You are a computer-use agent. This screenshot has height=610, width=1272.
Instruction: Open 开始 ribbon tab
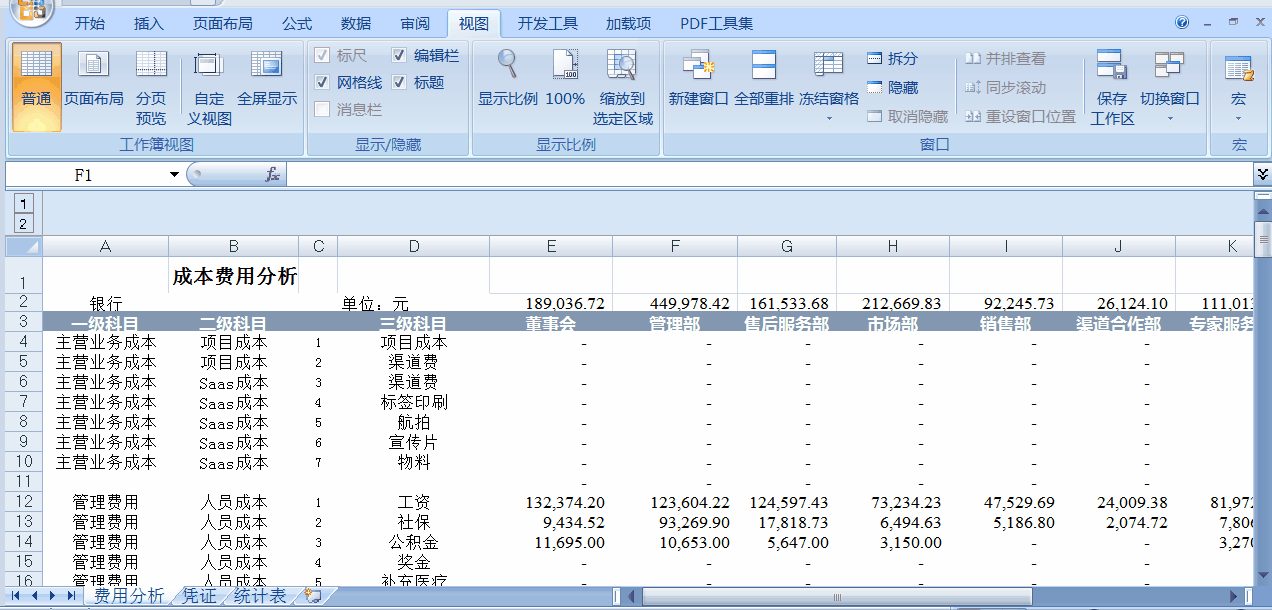coord(90,23)
